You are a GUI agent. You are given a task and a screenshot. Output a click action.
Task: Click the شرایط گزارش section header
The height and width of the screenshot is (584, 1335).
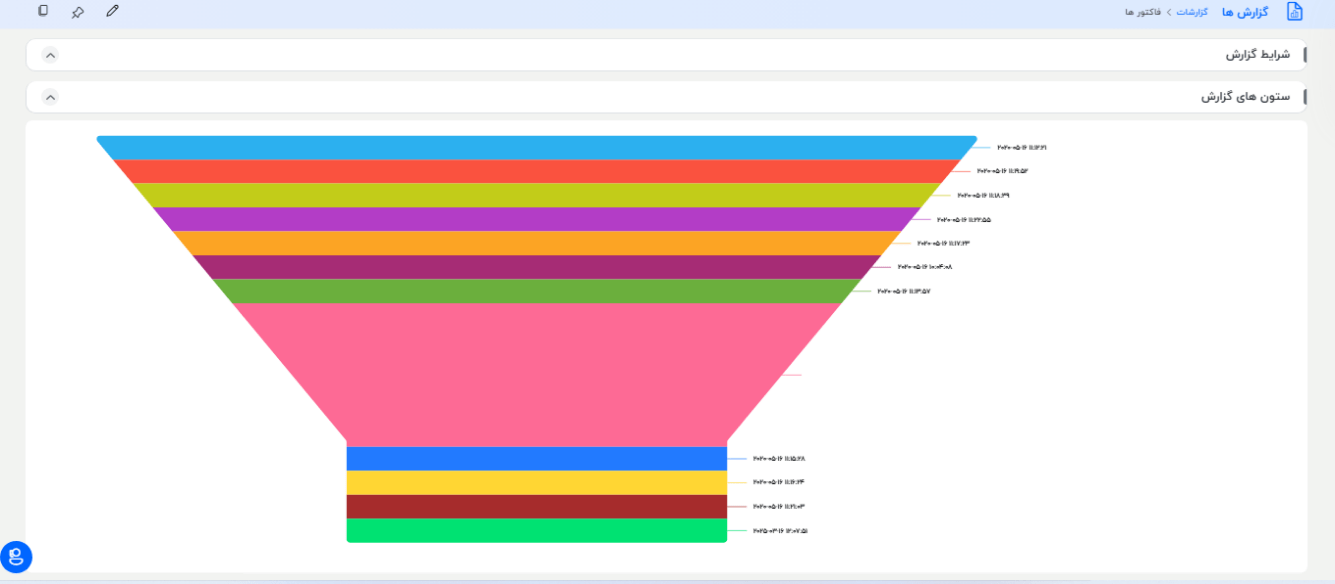[x=1257, y=55]
